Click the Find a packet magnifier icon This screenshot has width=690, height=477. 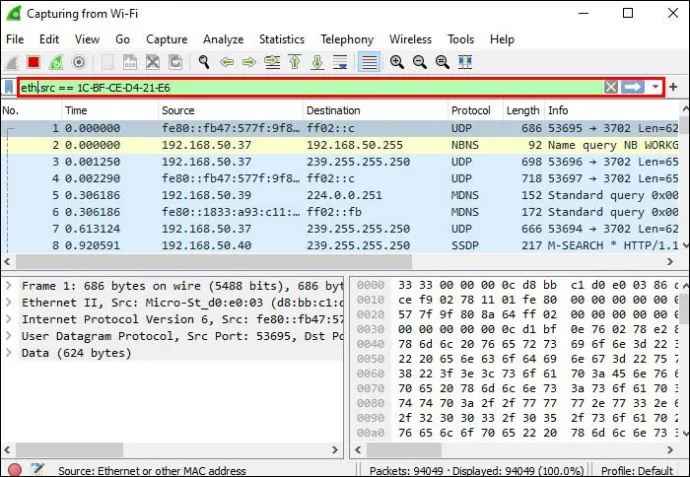[204, 62]
